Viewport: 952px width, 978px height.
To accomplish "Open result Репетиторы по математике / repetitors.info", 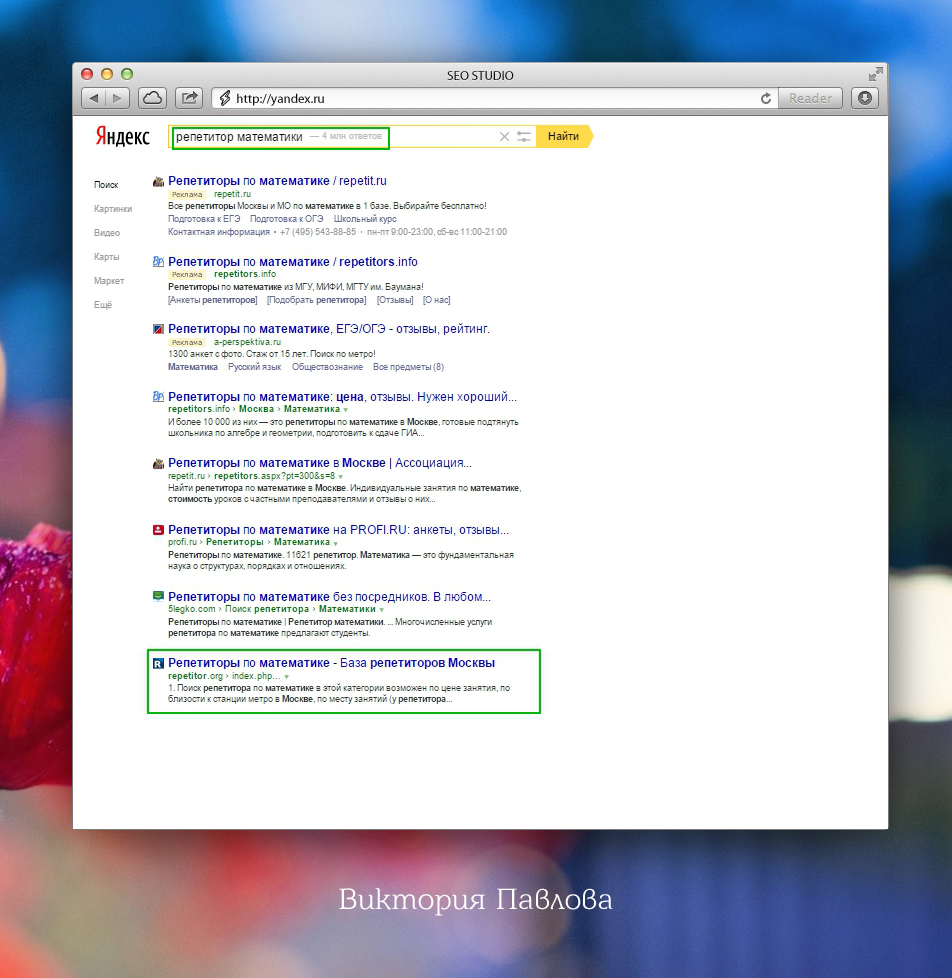I will [x=293, y=262].
